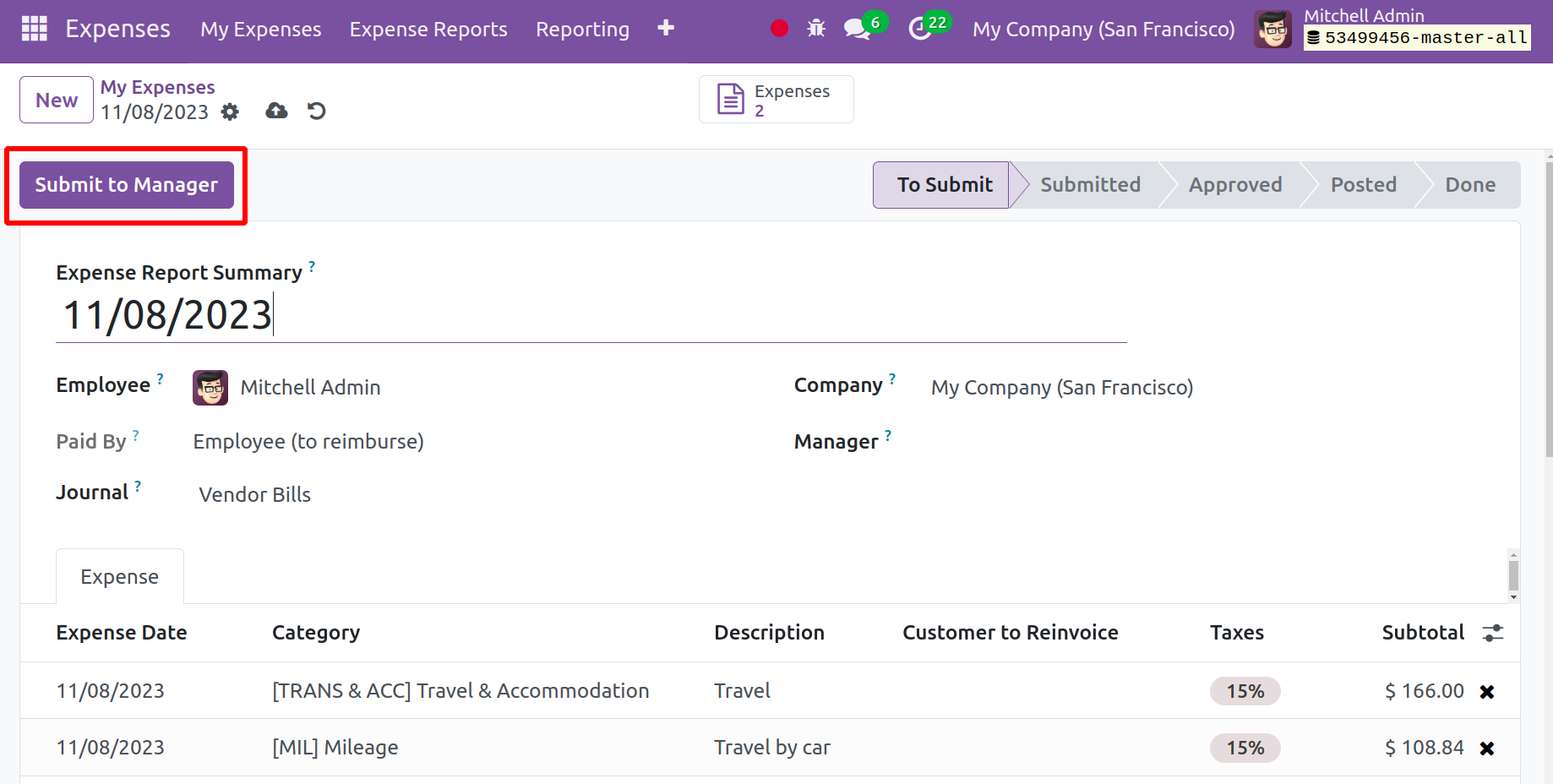Click Customer to Reinvoice column header
1553x784 pixels.
click(x=1011, y=633)
